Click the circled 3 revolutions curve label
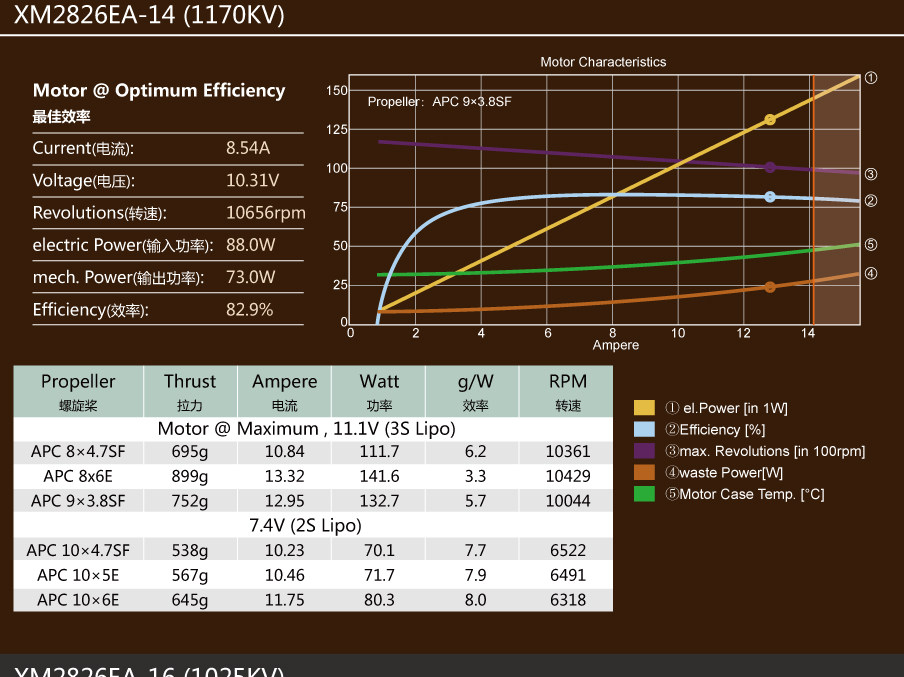 [871, 174]
